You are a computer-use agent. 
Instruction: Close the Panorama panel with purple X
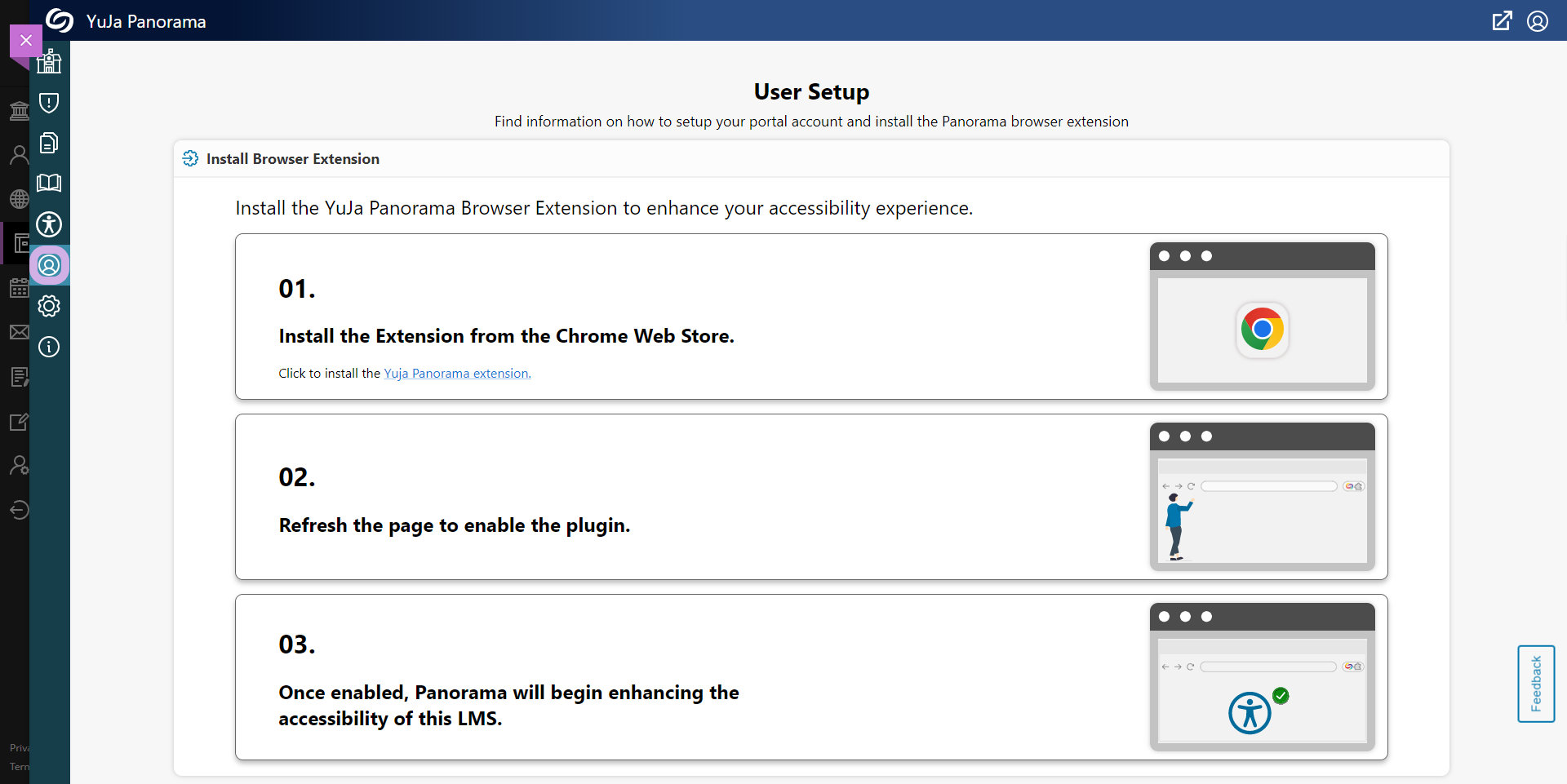coord(26,40)
